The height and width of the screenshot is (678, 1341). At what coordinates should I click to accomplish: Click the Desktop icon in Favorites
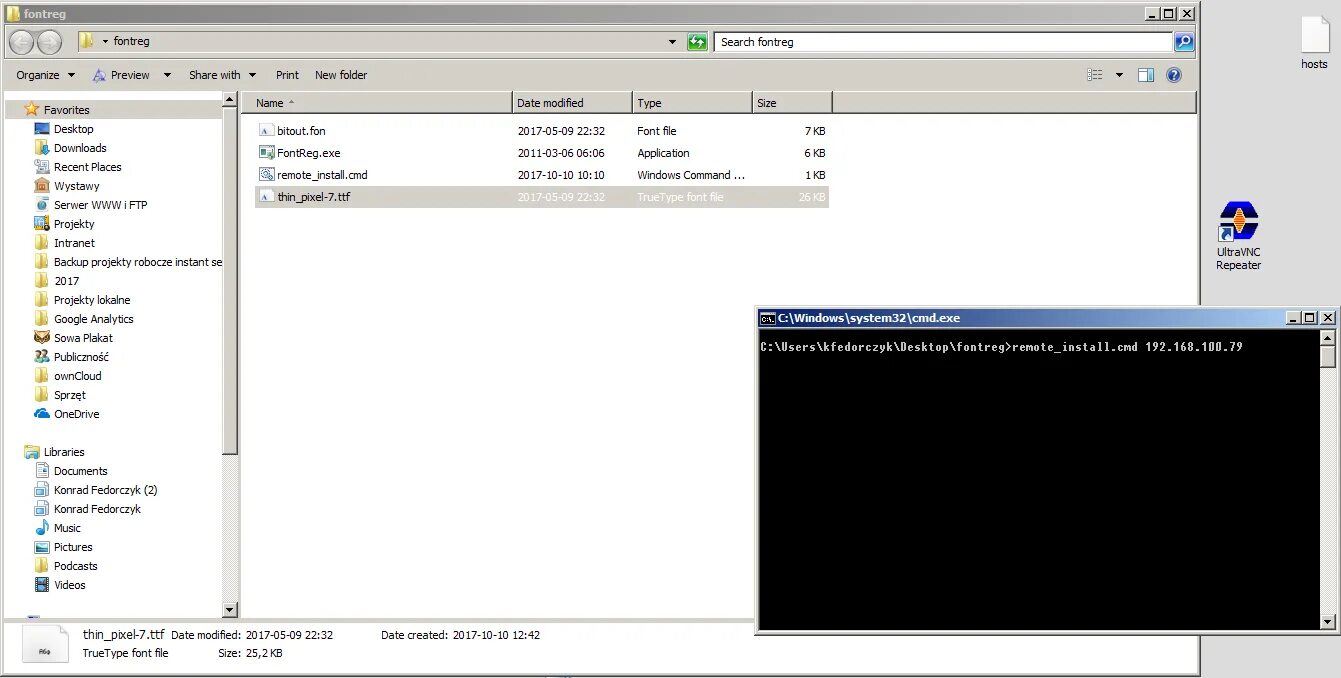[x=42, y=129]
